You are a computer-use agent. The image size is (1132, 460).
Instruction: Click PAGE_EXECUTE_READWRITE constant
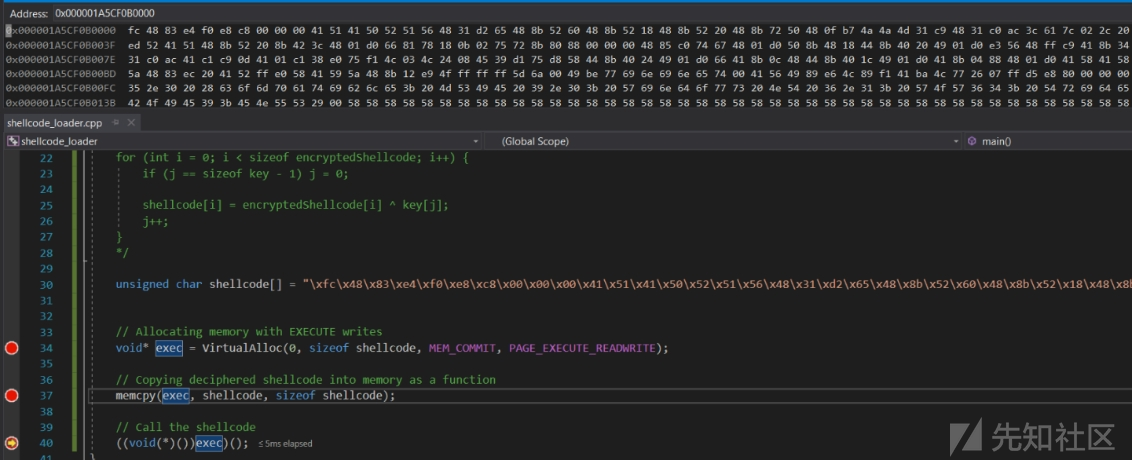[x=583, y=349]
